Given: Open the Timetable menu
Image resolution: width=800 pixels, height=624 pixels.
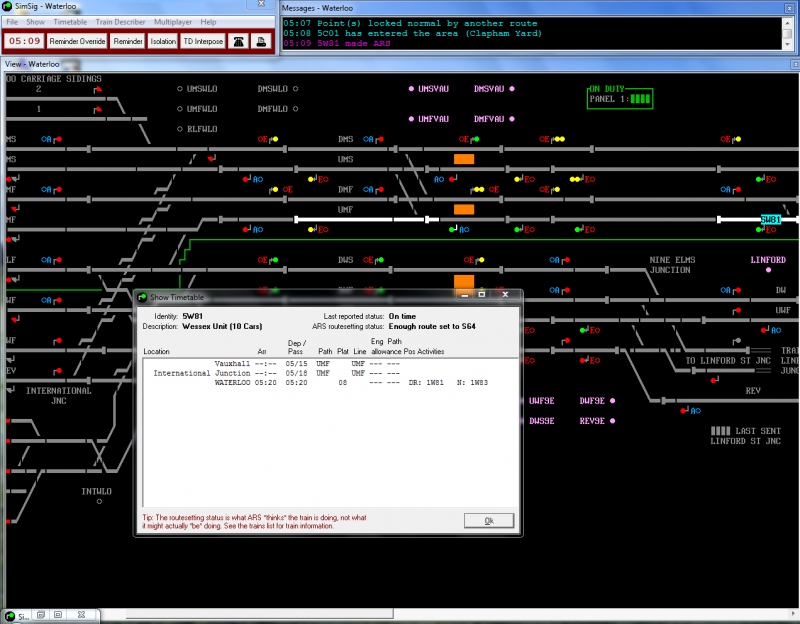Looking at the screenshot, I should tap(70, 22).
